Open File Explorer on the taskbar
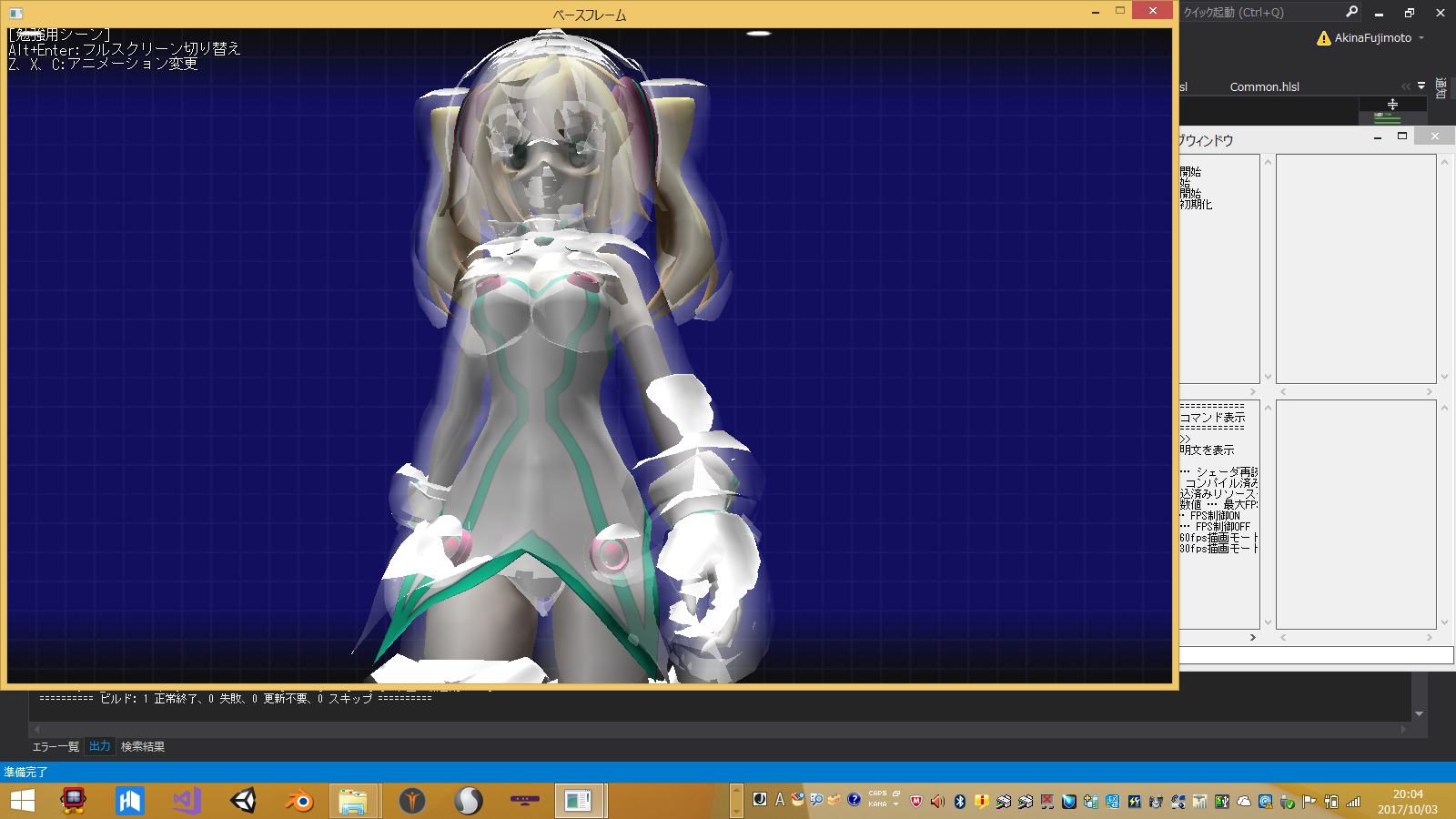This screenshot has height=819, width=1456. 353,801
